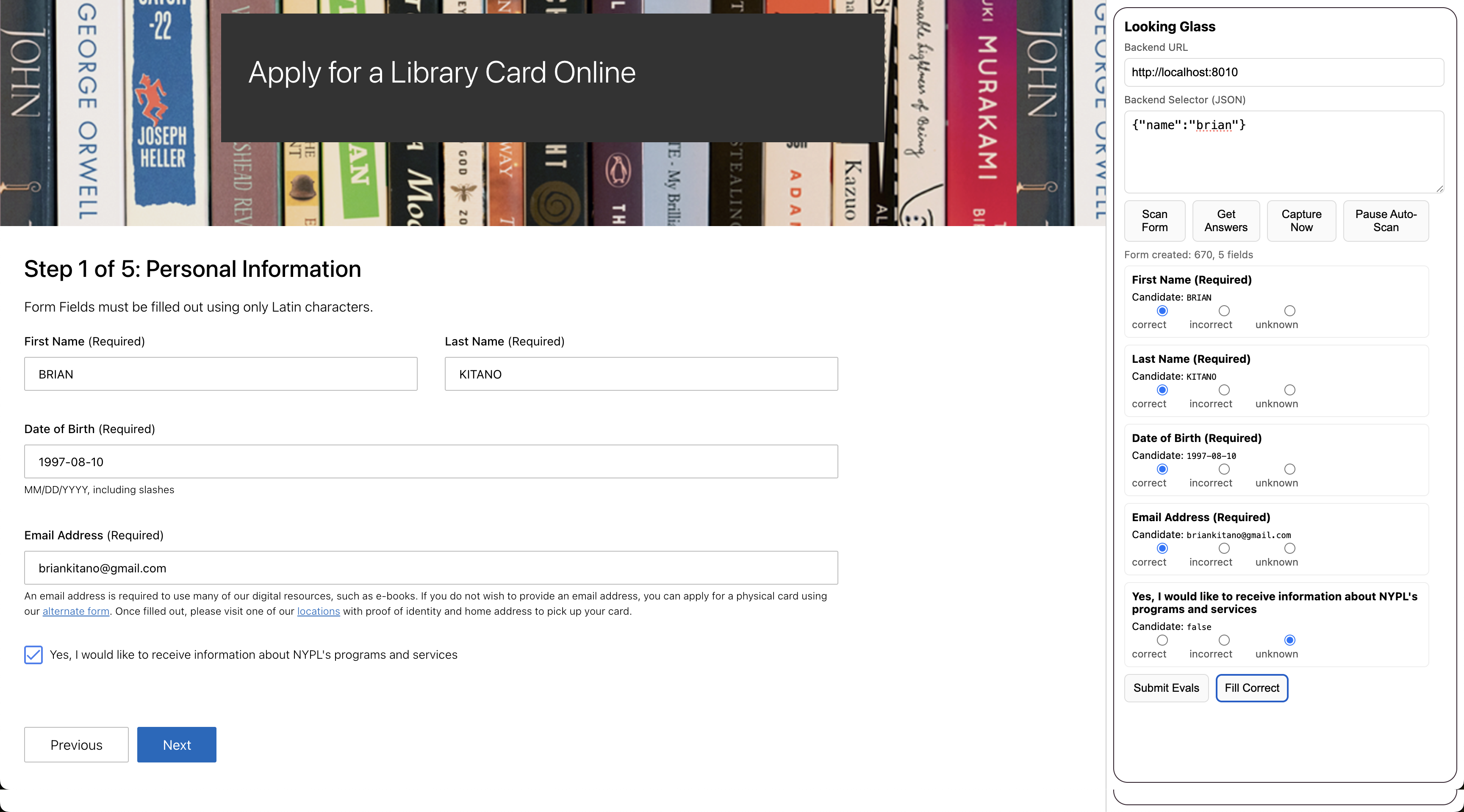Click Capture Now in Looking Glass

click(x=1301, y=221)
